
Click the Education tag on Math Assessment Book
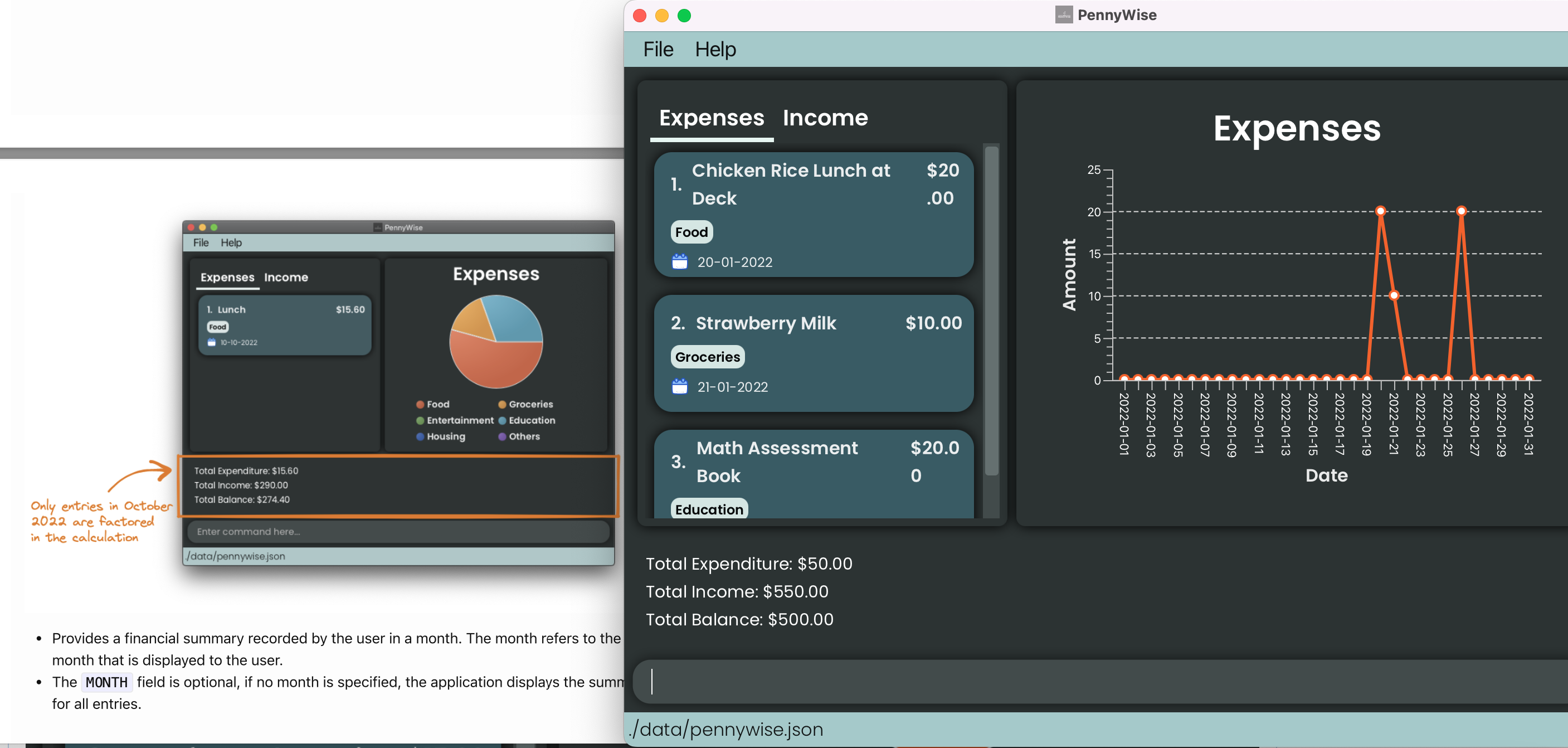[709, 509]
